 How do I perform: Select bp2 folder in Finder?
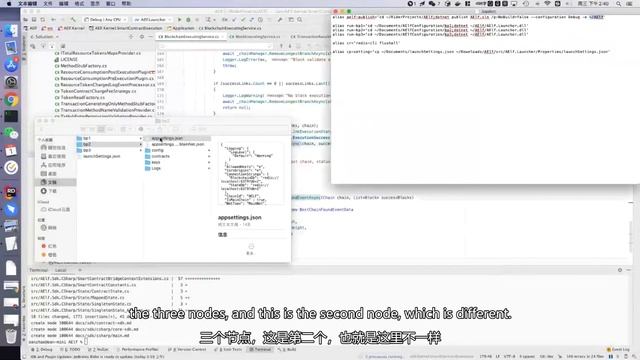108,144
